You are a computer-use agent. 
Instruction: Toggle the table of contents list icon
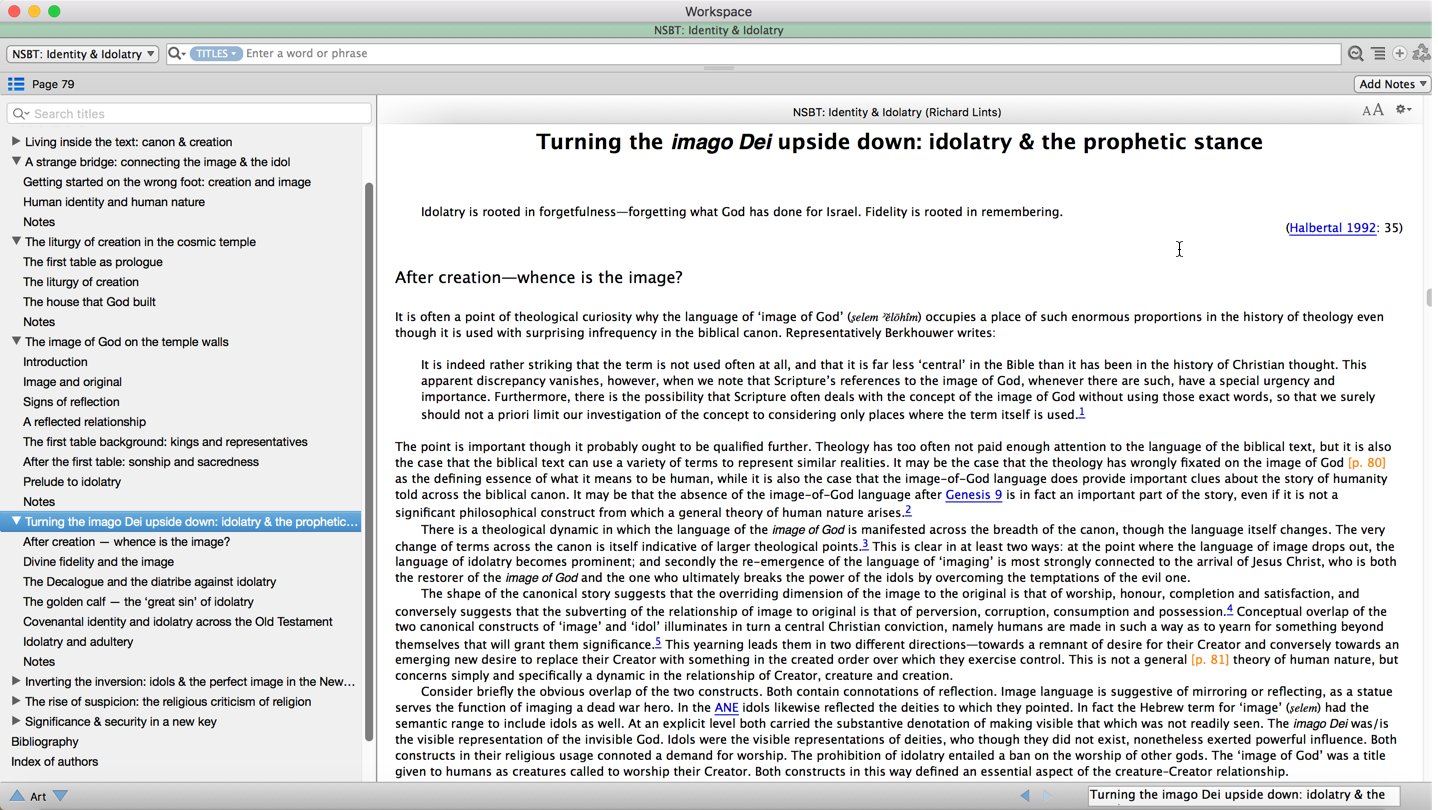[x=16, y=84]
